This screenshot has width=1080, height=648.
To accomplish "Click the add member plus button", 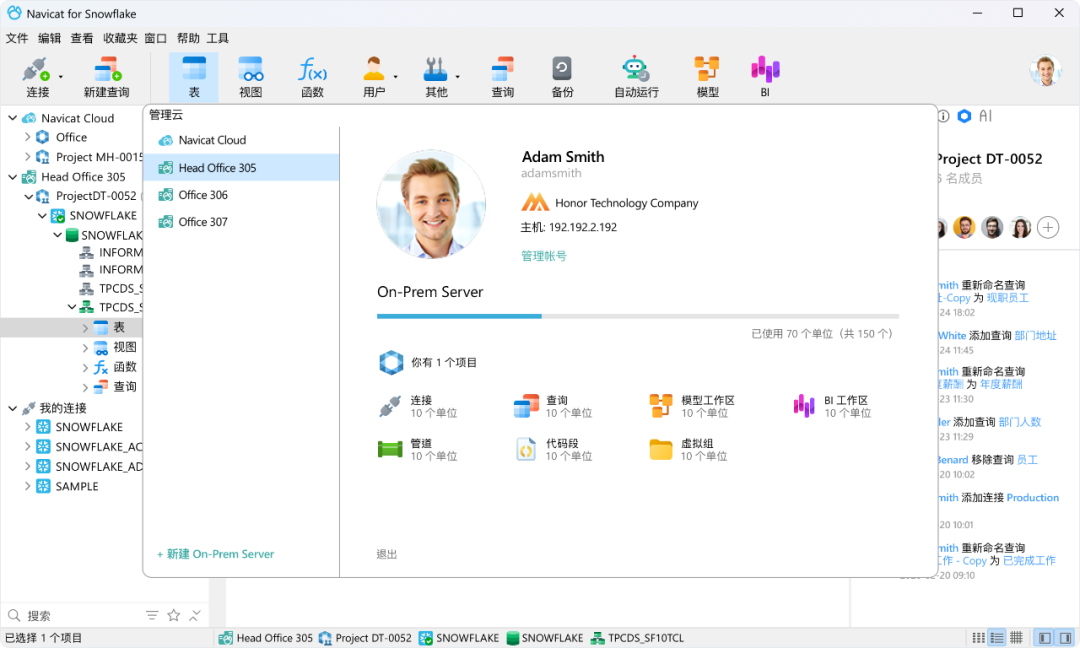I will [1048, 227].
